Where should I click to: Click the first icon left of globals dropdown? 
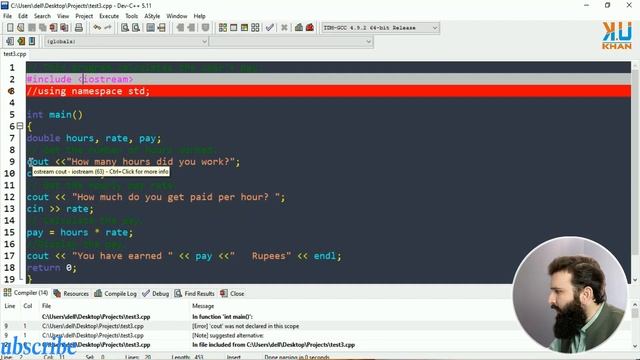click(10, 41)
